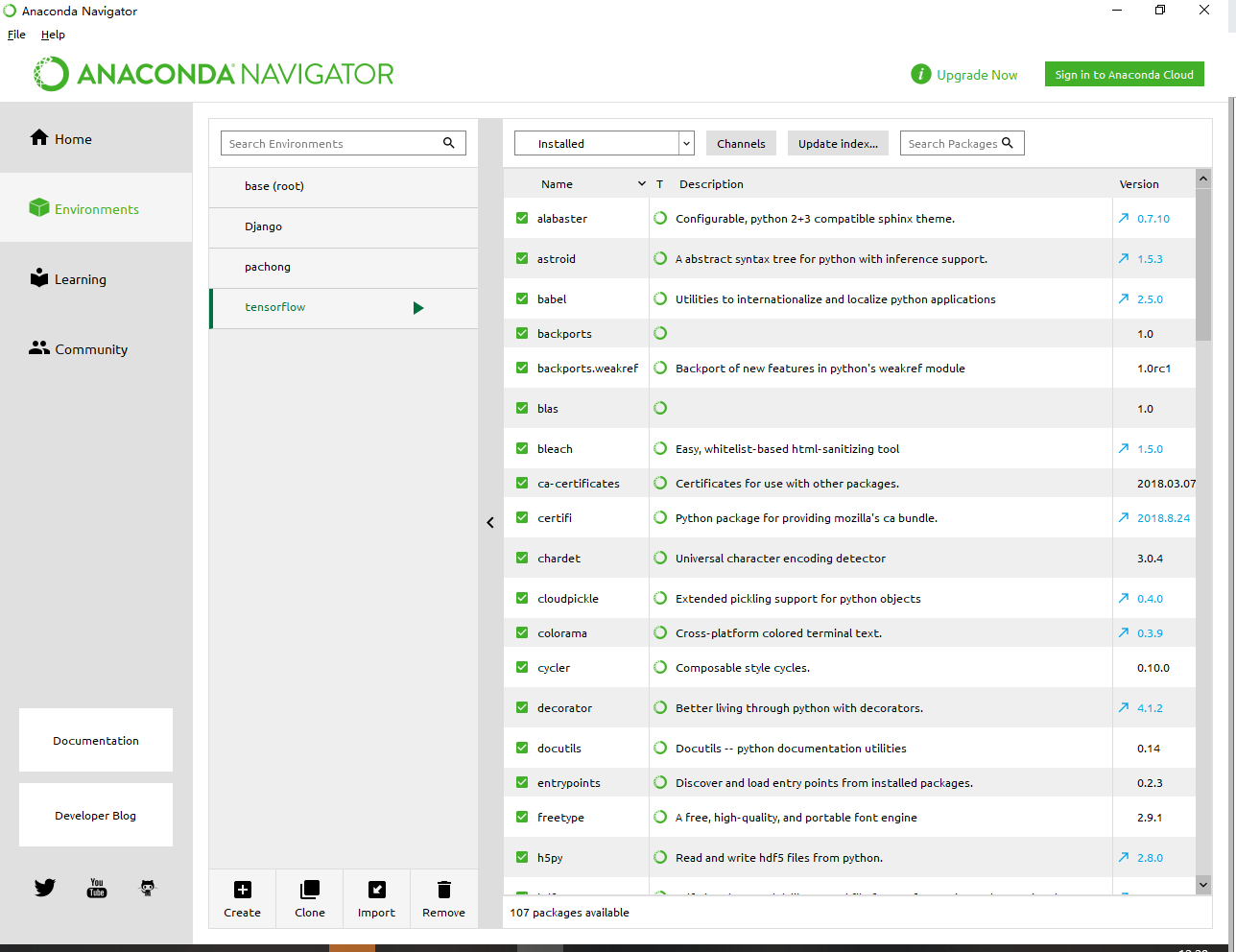Open the Help menu

[x=53, y=35]
